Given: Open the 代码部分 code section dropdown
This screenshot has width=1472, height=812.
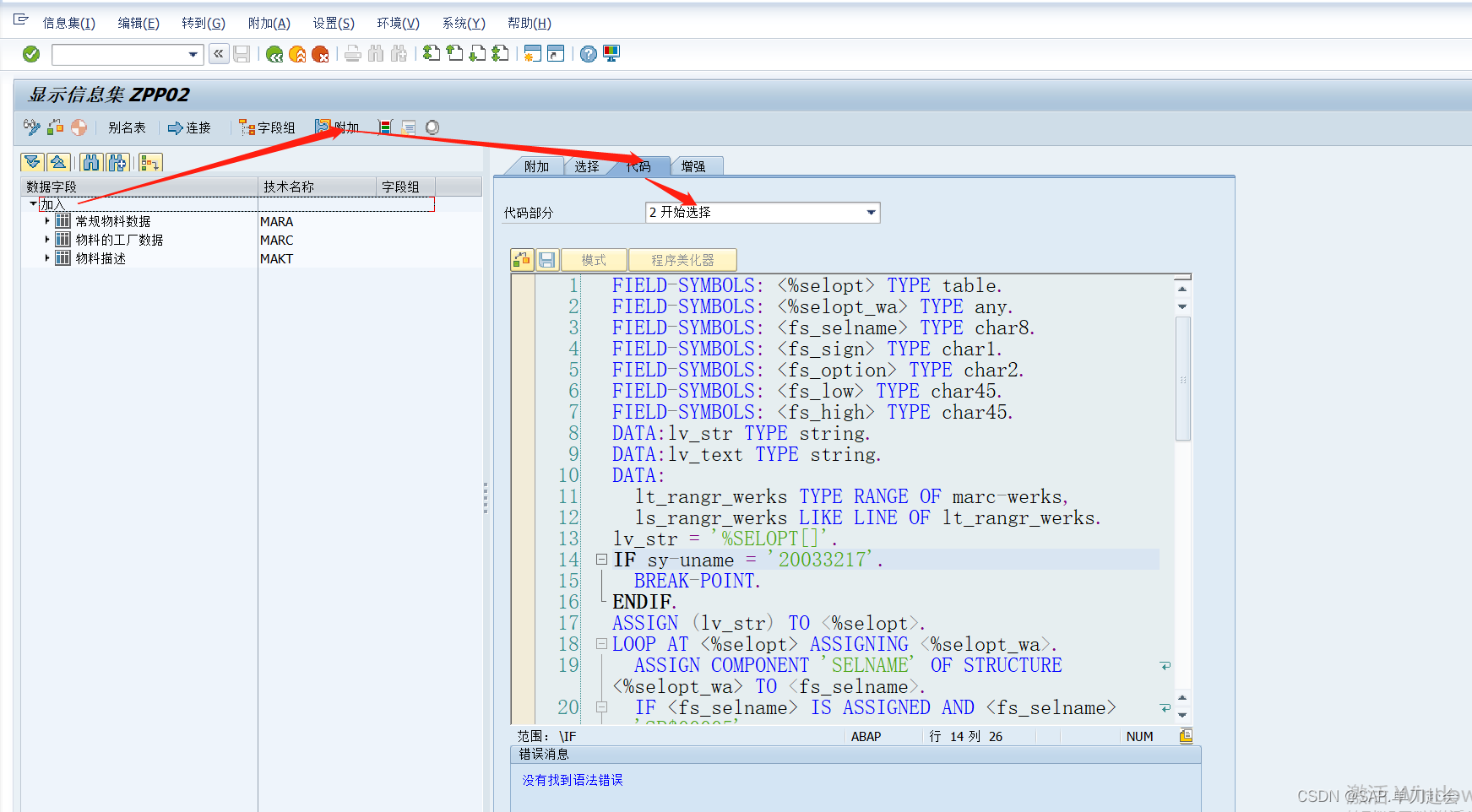Looking at the screenshot, I should (870, 212).
